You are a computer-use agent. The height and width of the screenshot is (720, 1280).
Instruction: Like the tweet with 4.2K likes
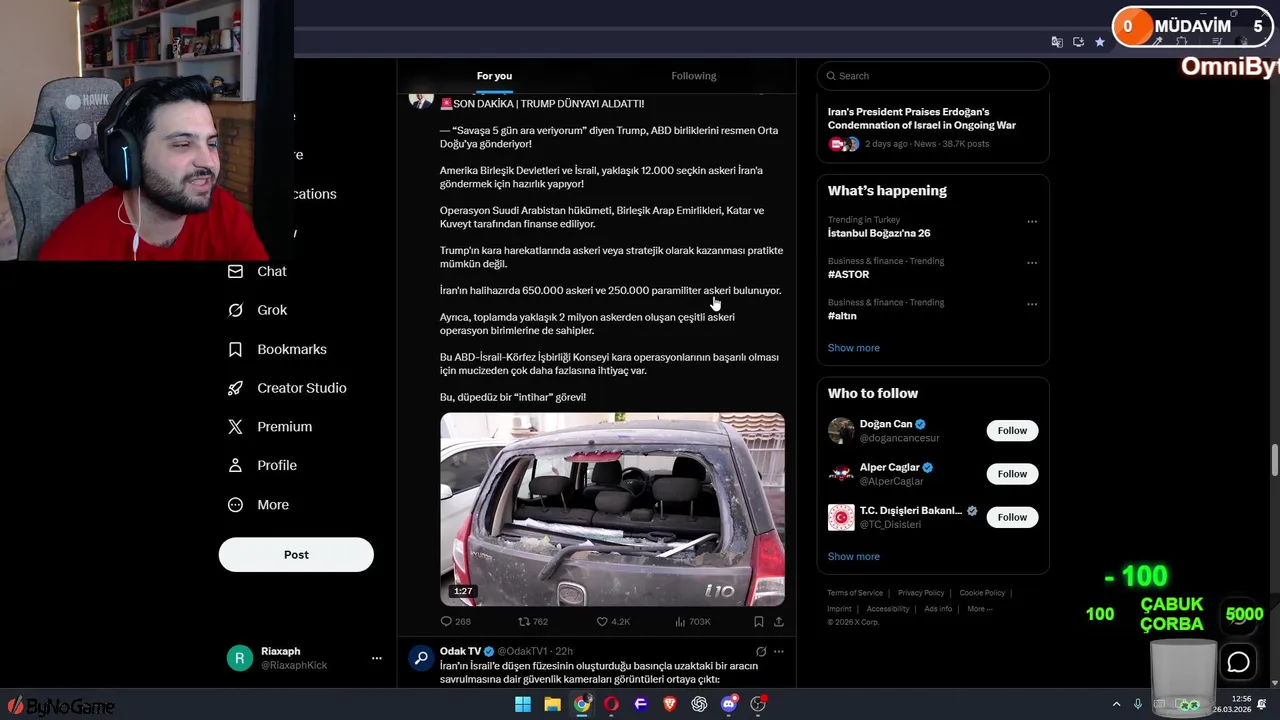pos(613,622)
